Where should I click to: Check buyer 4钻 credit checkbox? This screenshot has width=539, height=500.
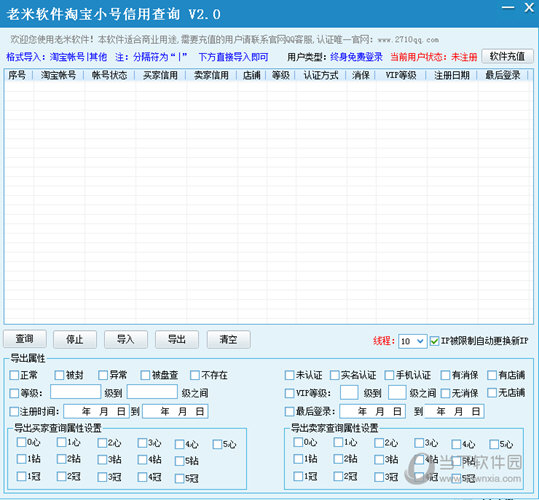[142, 459]
